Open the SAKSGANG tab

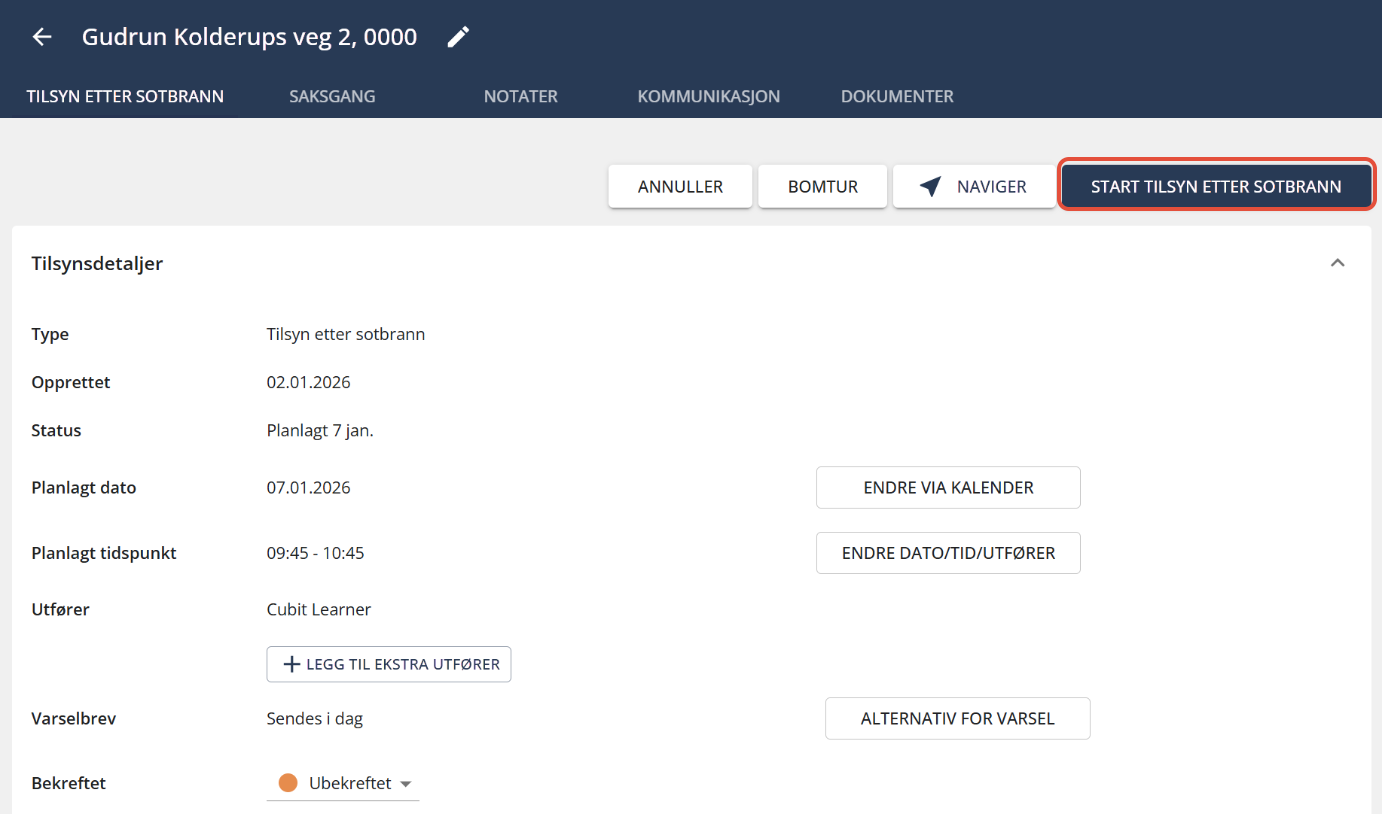[x=332, y=97]
